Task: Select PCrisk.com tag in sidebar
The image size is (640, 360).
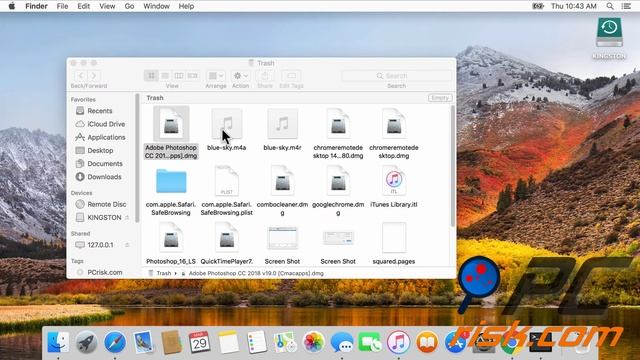Action: click(x=104, y=272)
